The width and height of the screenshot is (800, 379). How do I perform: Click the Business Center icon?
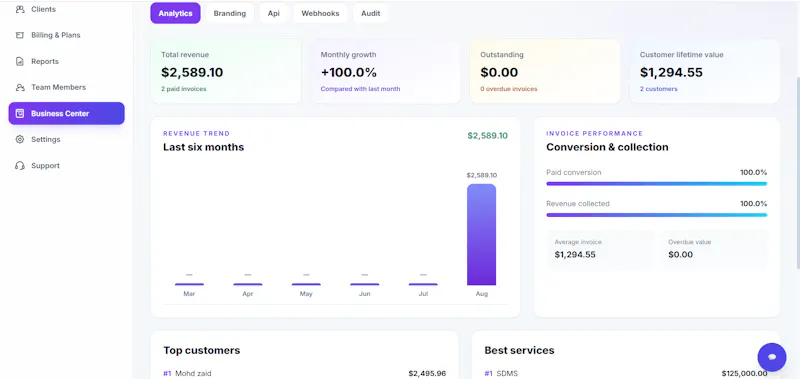coord(20,113)
